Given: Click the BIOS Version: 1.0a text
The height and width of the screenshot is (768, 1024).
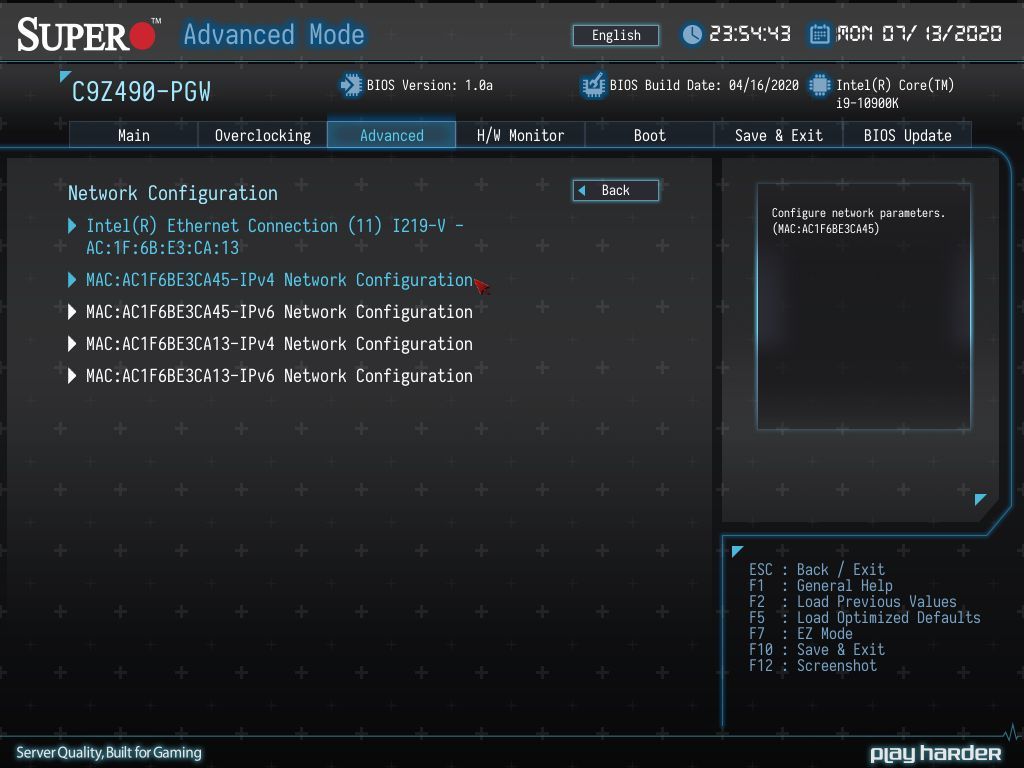Looking at the screenshot, I should pos(430,86).
